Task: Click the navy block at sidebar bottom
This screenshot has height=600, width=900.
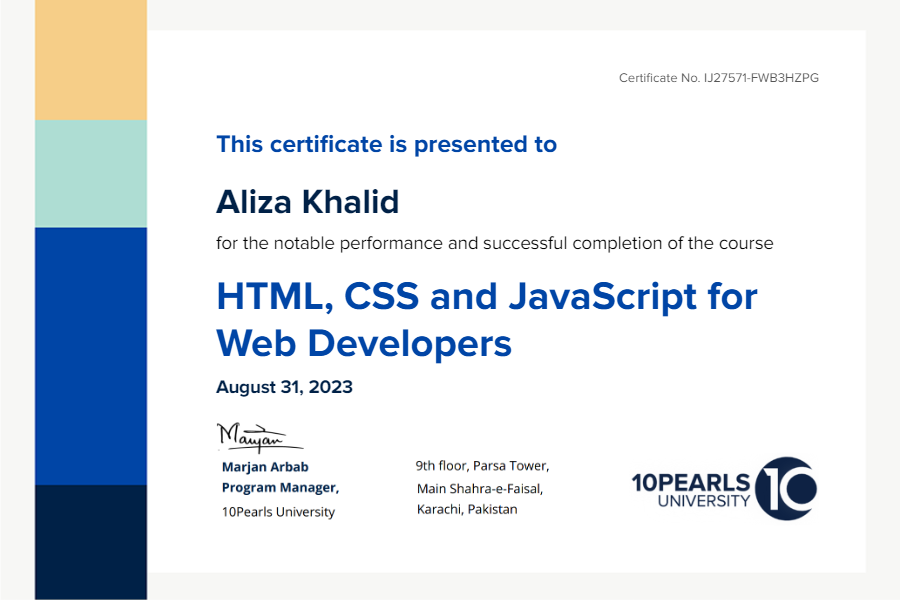Action: 91,540
